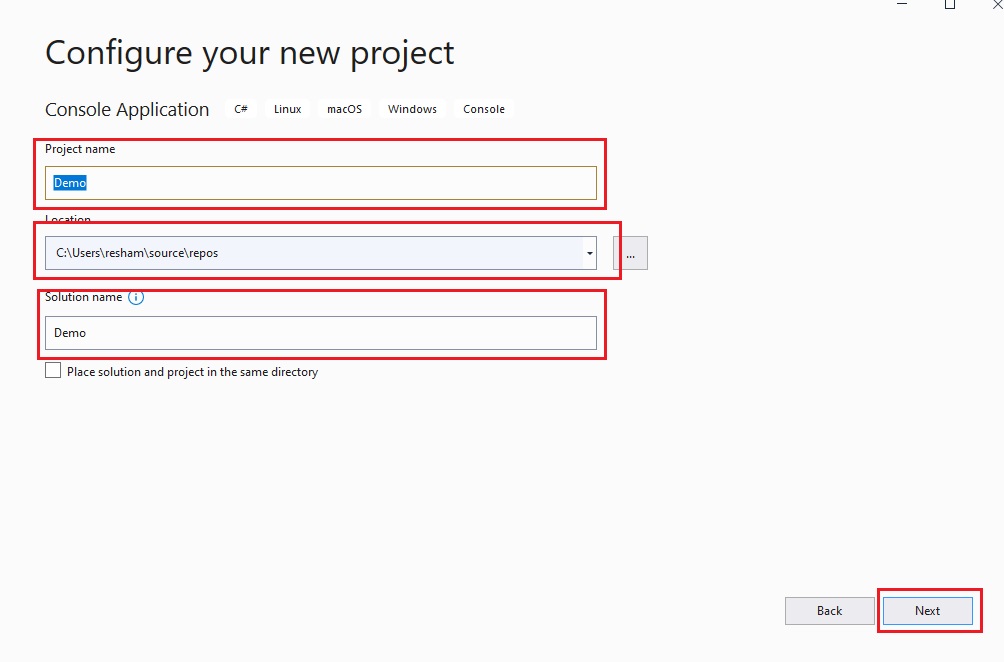Screen dimensions: 1004x662
Task: Maximize the dialog window
Action: point(950,4)
